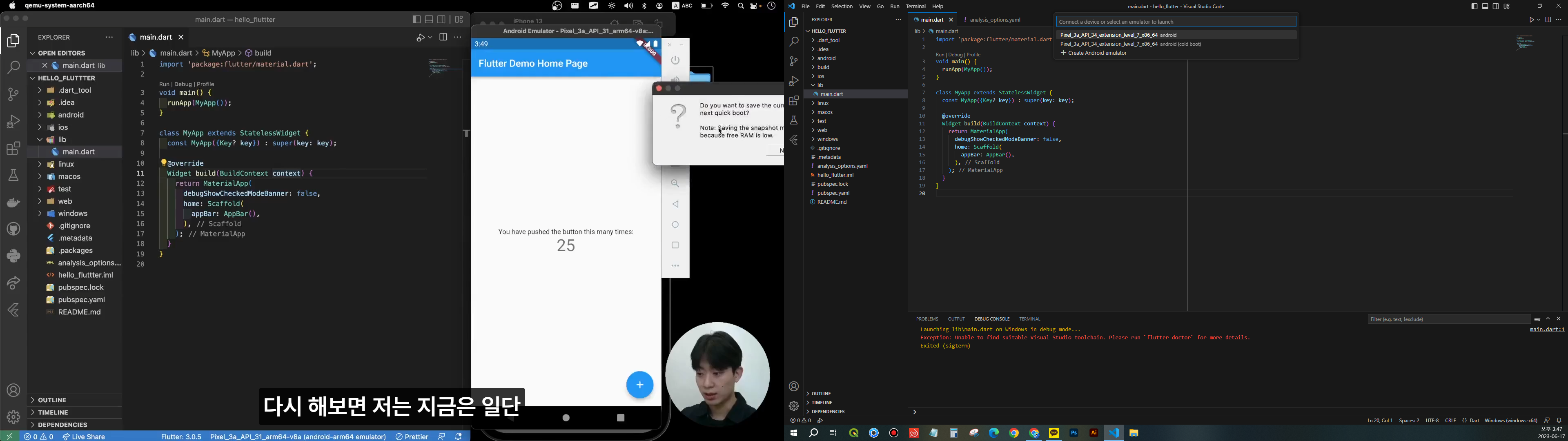Open Adobe Illustrator from the Windows taskbar

click(x=1094, y=433)
